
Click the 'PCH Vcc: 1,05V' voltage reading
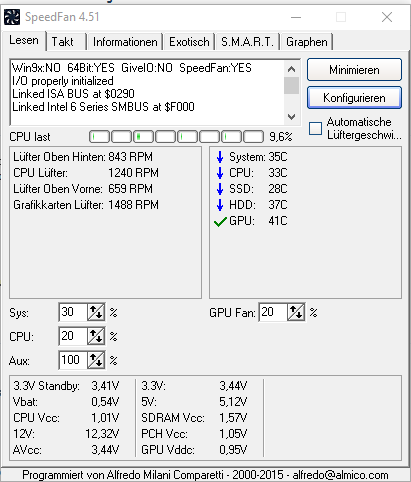tap(194, 434)
